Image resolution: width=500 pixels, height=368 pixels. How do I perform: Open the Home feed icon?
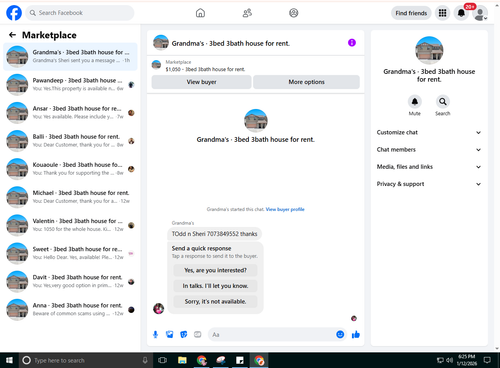coord(200,13)
